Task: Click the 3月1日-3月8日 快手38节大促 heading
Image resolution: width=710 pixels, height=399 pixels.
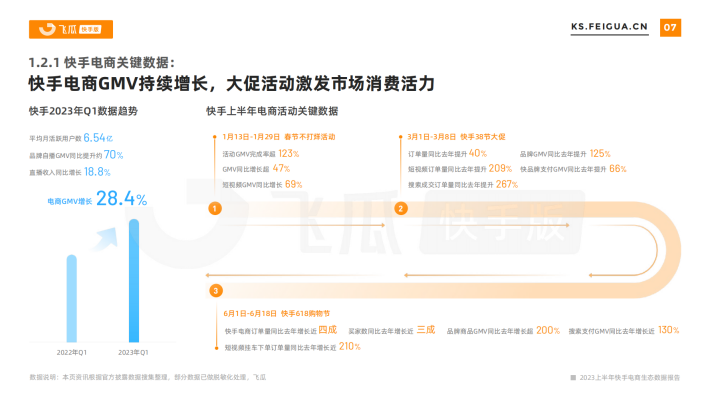Action: point(456,137)
